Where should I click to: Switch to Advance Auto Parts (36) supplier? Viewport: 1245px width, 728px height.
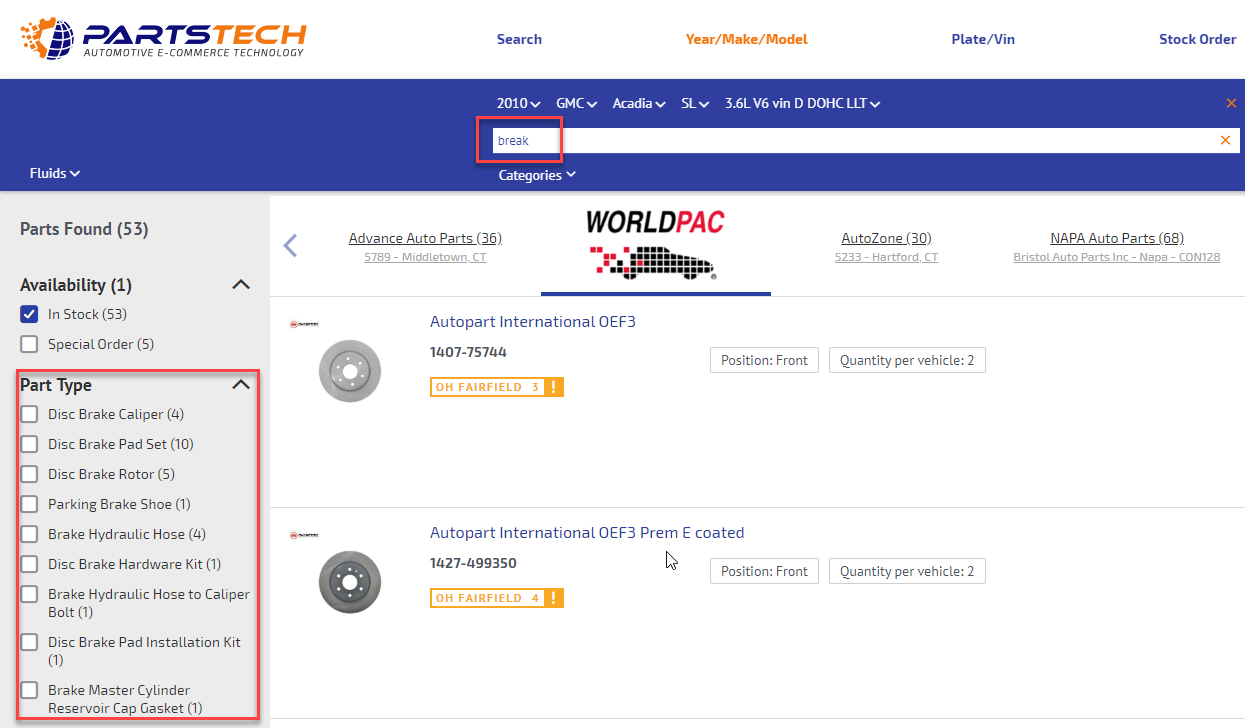425,238
